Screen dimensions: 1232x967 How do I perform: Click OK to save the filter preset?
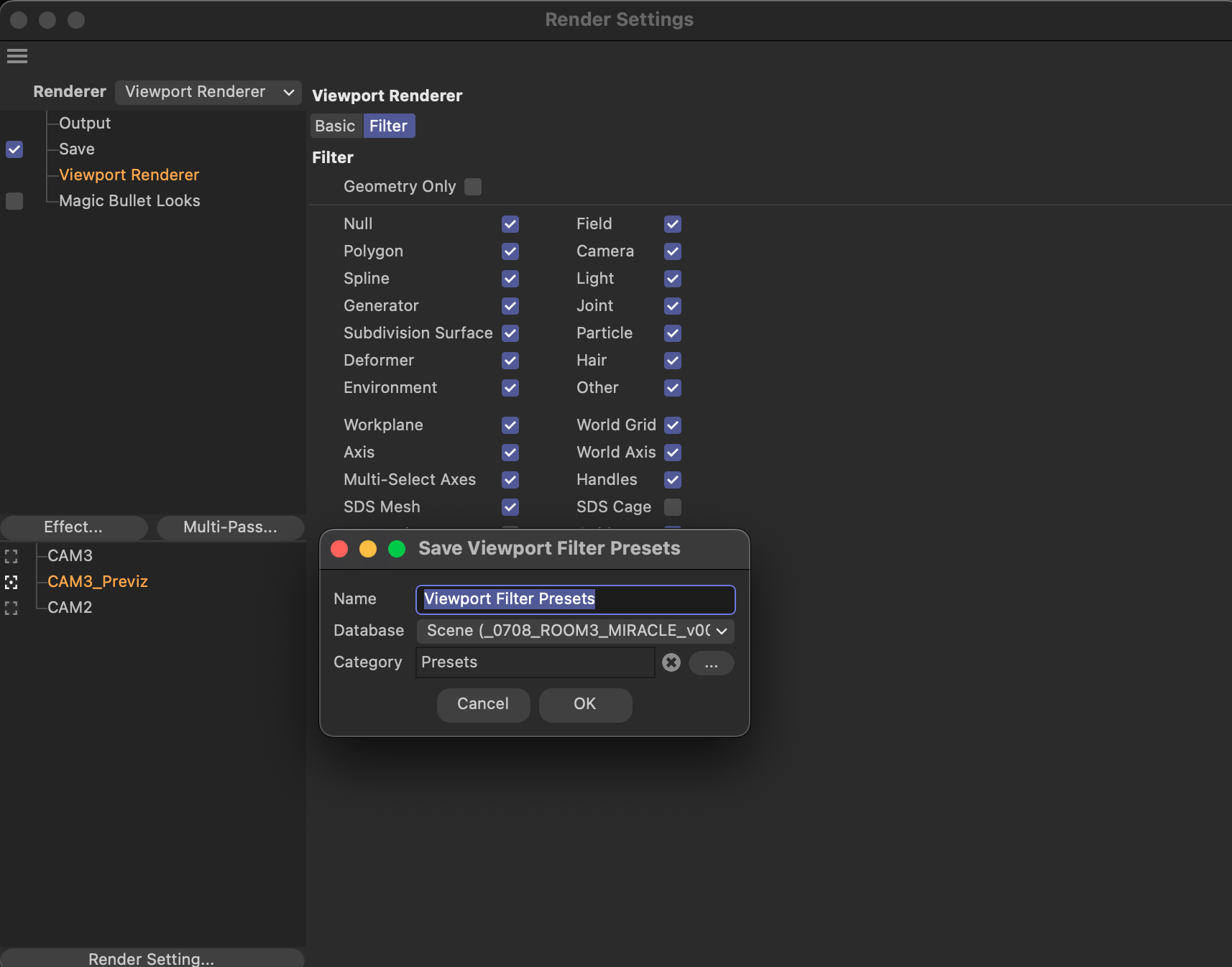coord(585,704)
